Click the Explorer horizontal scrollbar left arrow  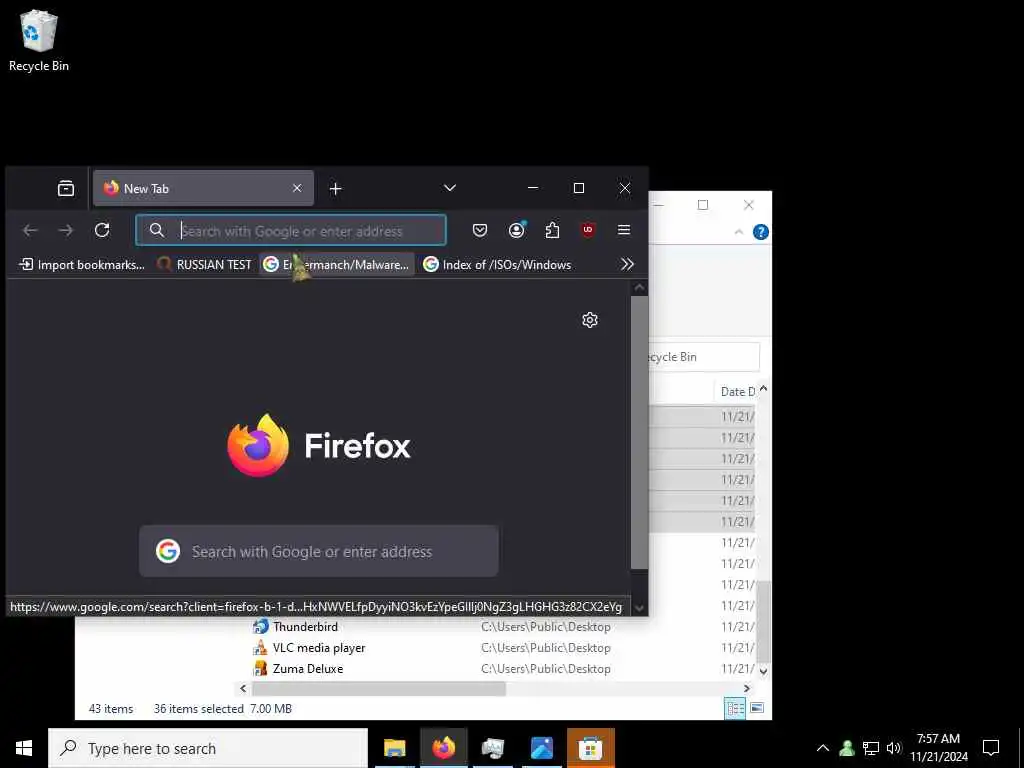click(x=243, y=688)
